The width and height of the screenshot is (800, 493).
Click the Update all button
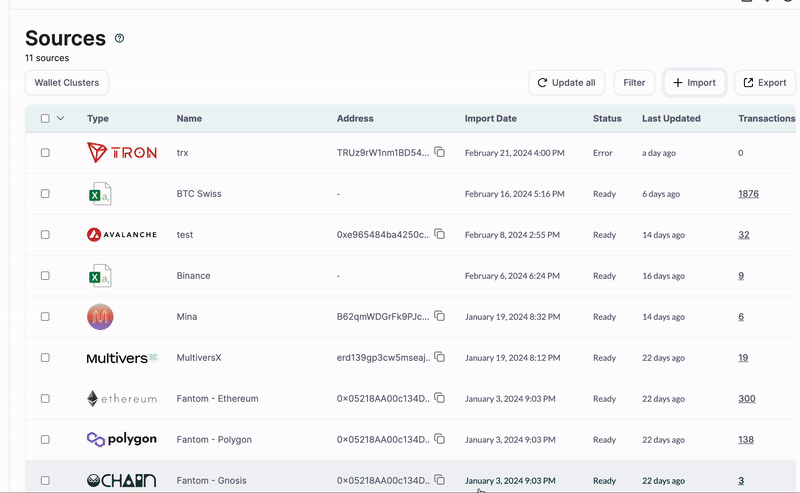(566, 83)
